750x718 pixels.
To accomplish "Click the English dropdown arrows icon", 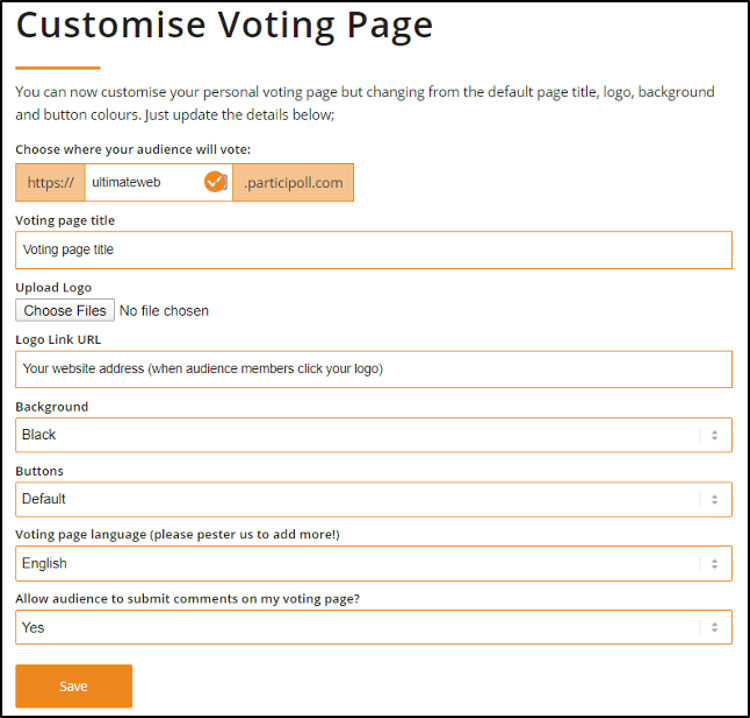I will tap(714, 564).
